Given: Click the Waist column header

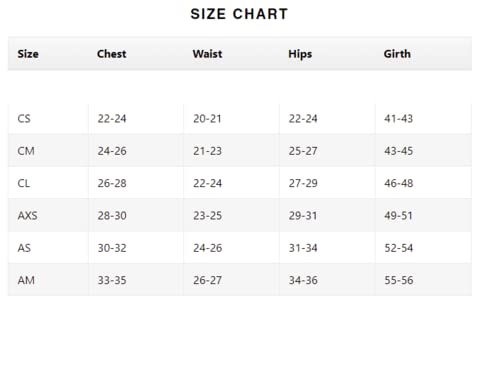Looking at the screenshot, I should (x=207, y=54).
